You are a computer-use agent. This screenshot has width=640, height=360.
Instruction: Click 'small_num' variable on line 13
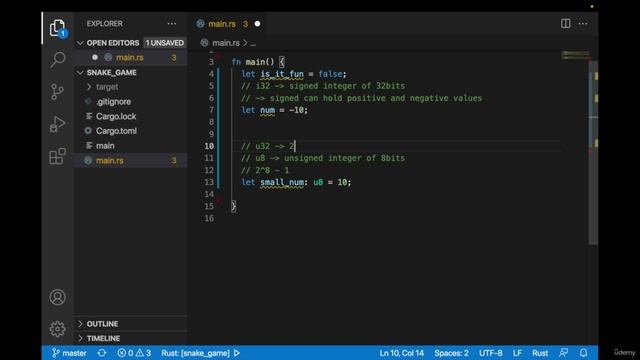click(282, 182)
